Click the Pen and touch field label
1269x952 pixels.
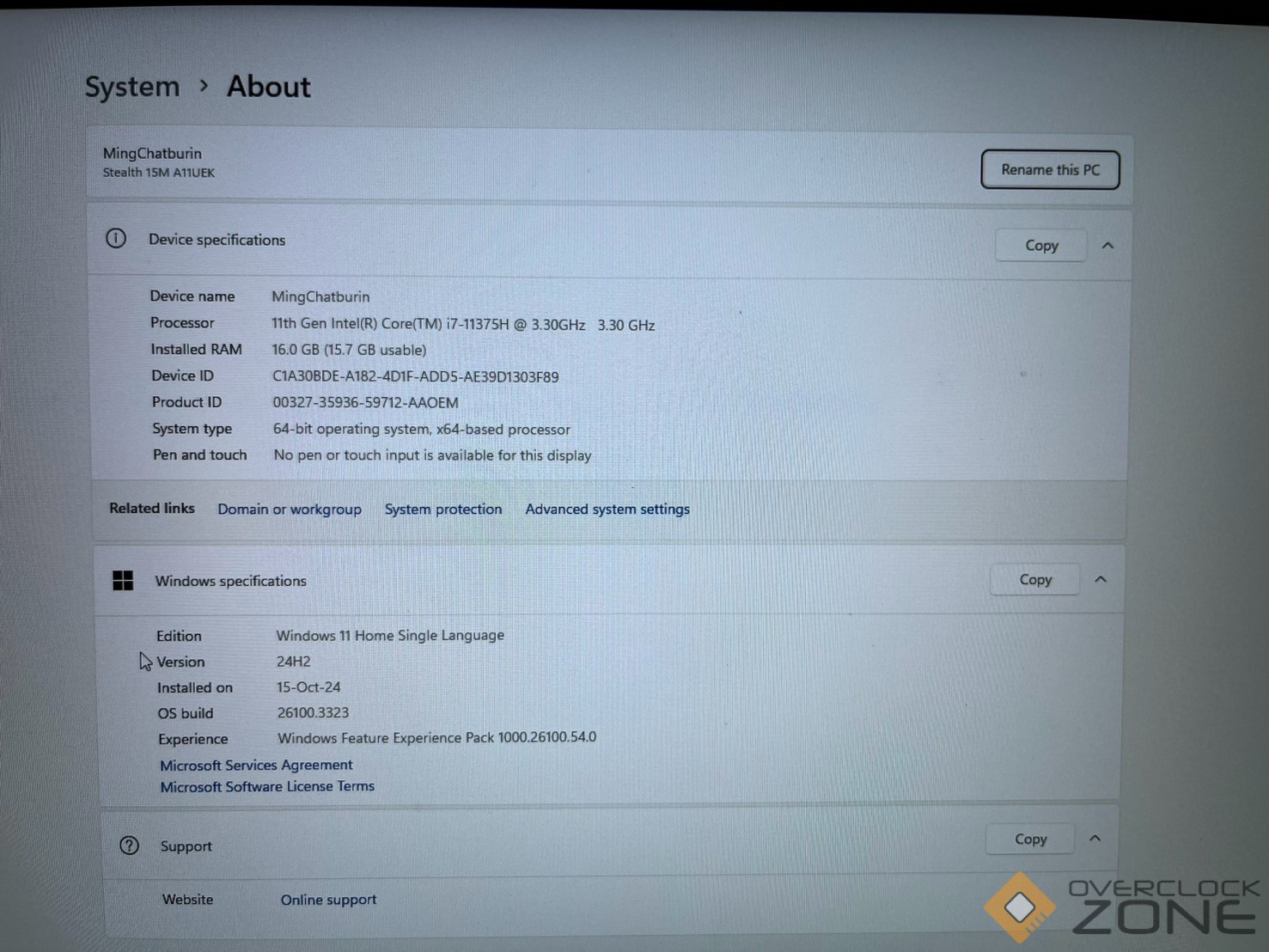click(199, 455)
